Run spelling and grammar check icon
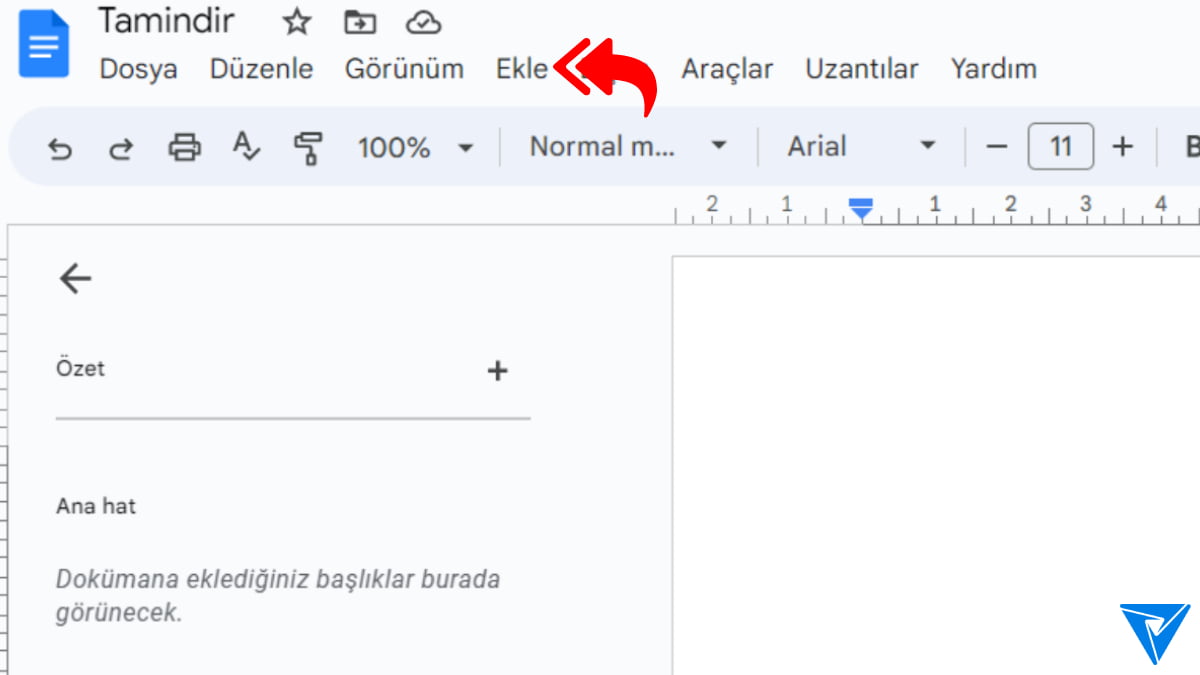Image resolution: width=1200 pixels, height=675 pixels. (x=245, y=147)
